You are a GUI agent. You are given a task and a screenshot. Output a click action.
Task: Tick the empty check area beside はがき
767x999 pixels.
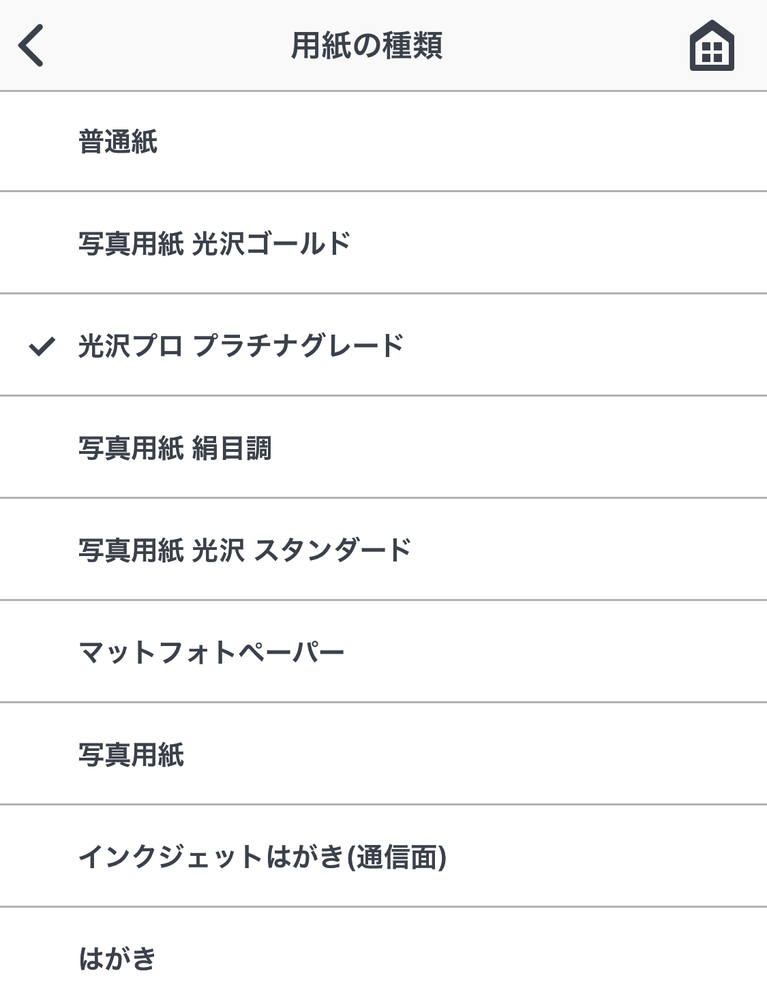pyautogui.click(x=42, y=958)
